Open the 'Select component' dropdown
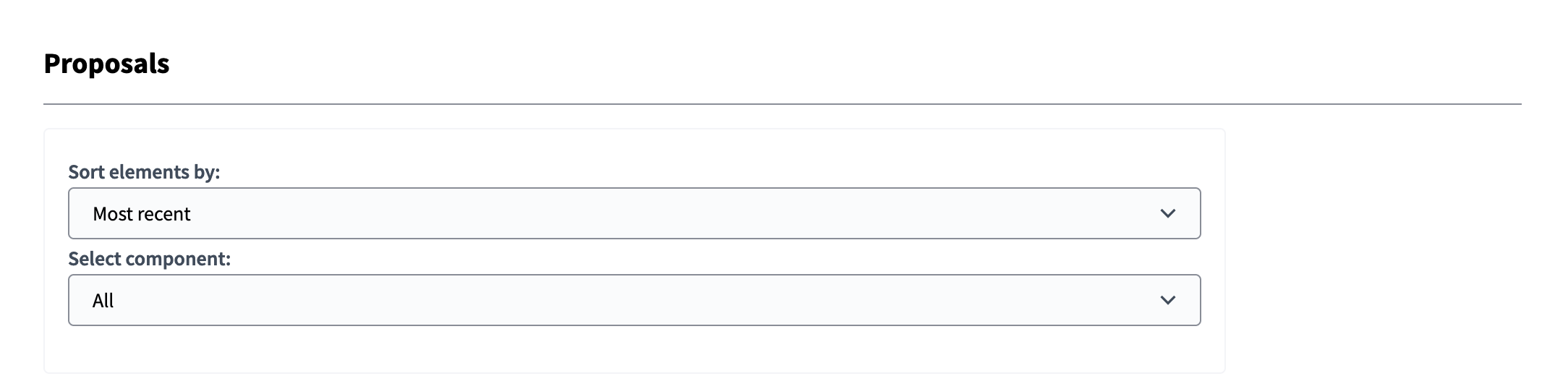The image size is (1568, 389). pyautogui.click(x=634, y=300)
